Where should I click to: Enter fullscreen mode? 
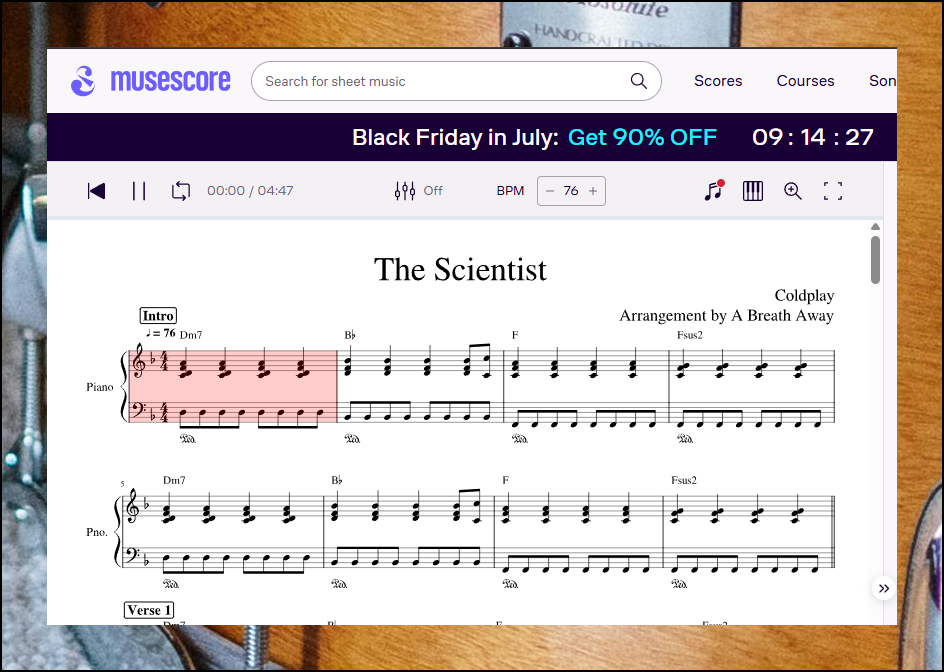pos(833,191)
